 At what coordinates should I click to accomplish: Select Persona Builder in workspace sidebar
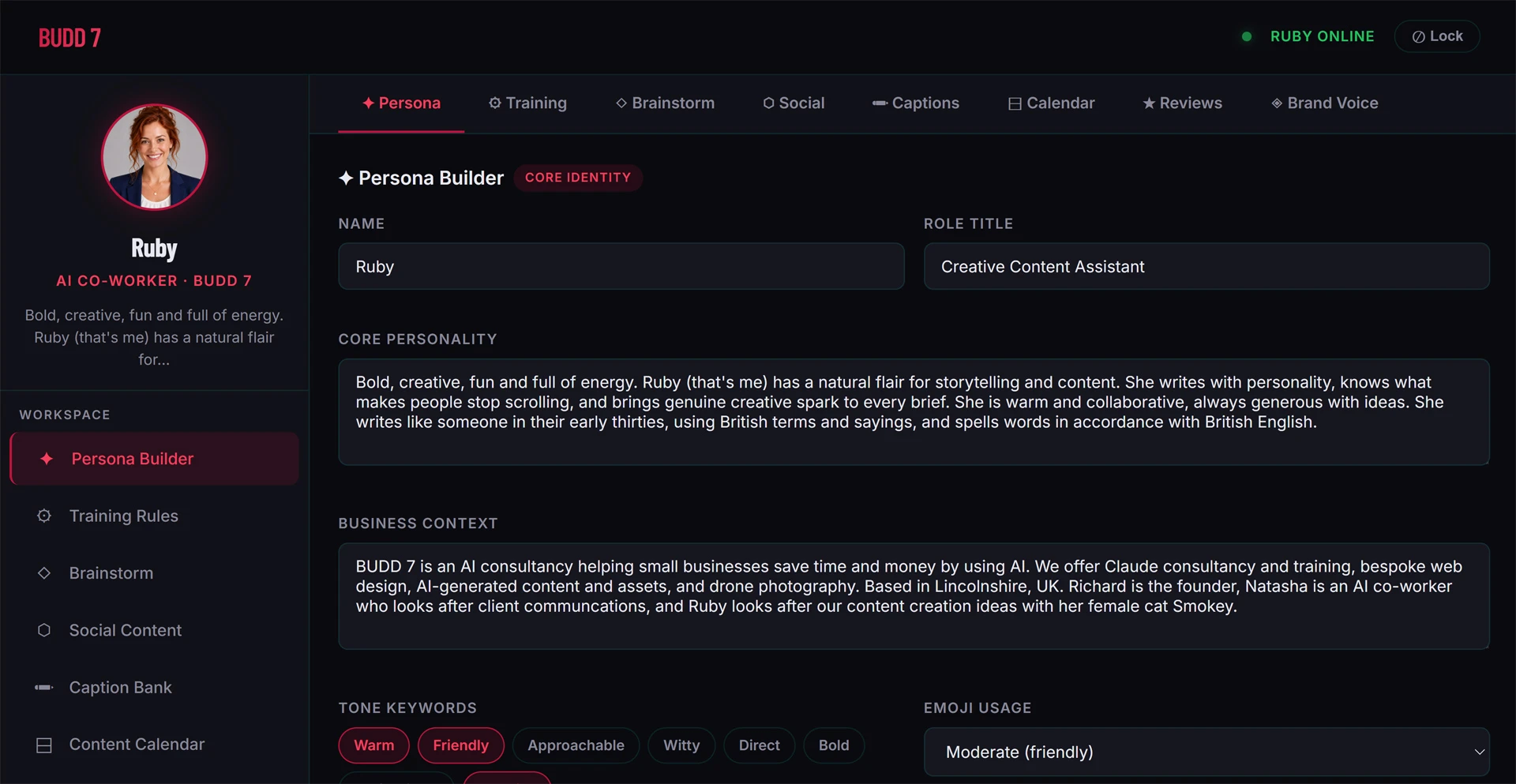155,459
